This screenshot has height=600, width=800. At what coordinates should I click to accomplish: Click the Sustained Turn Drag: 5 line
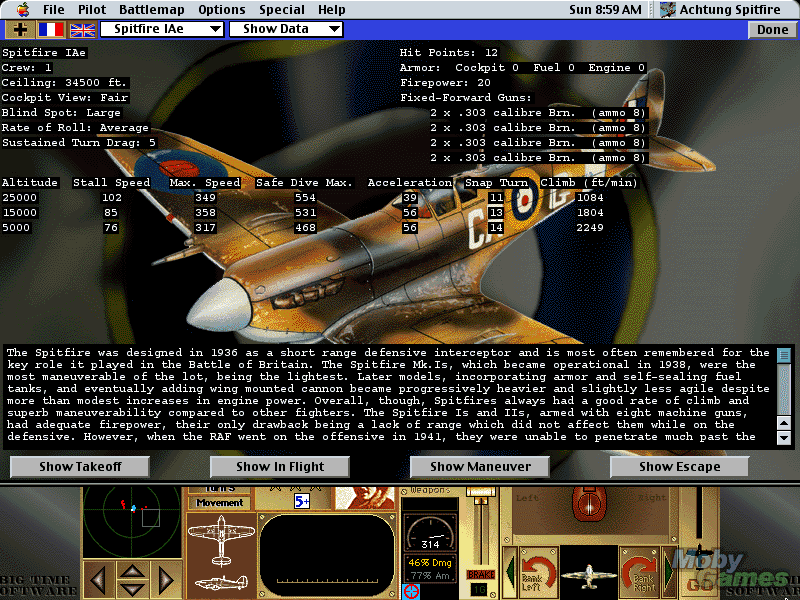click(79, 142)
